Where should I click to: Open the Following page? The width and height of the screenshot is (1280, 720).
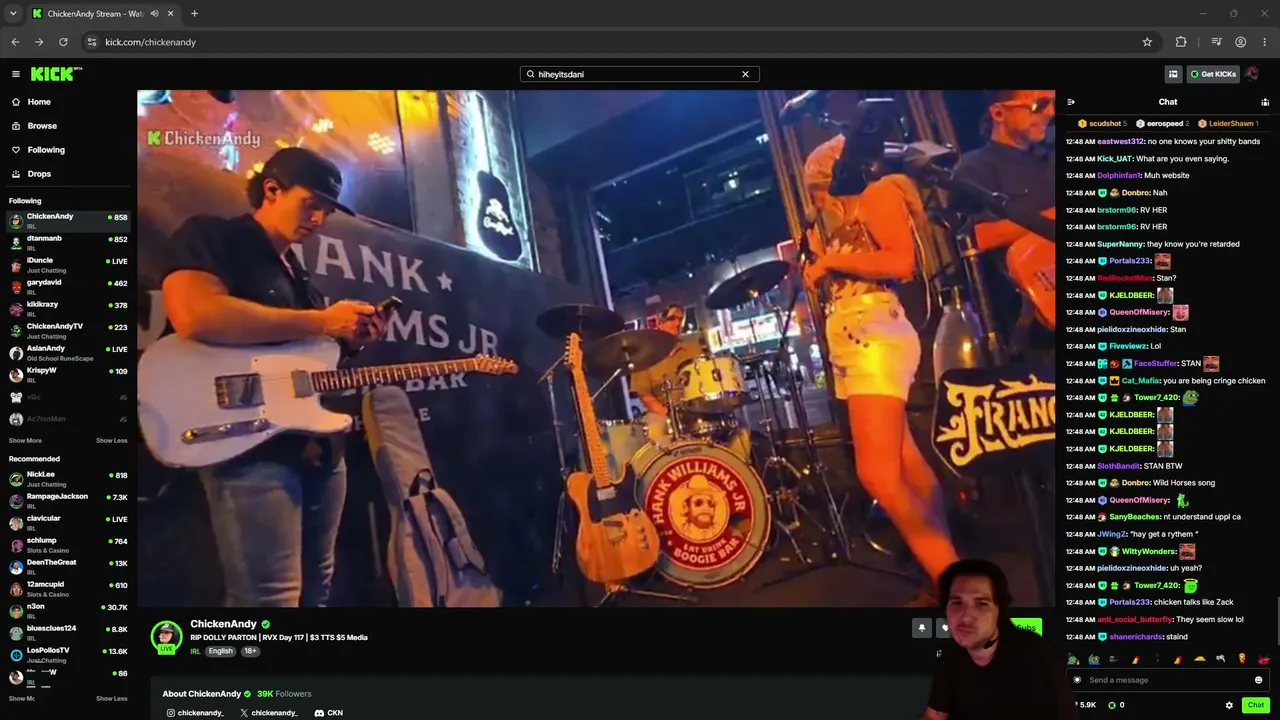[46, 150]
